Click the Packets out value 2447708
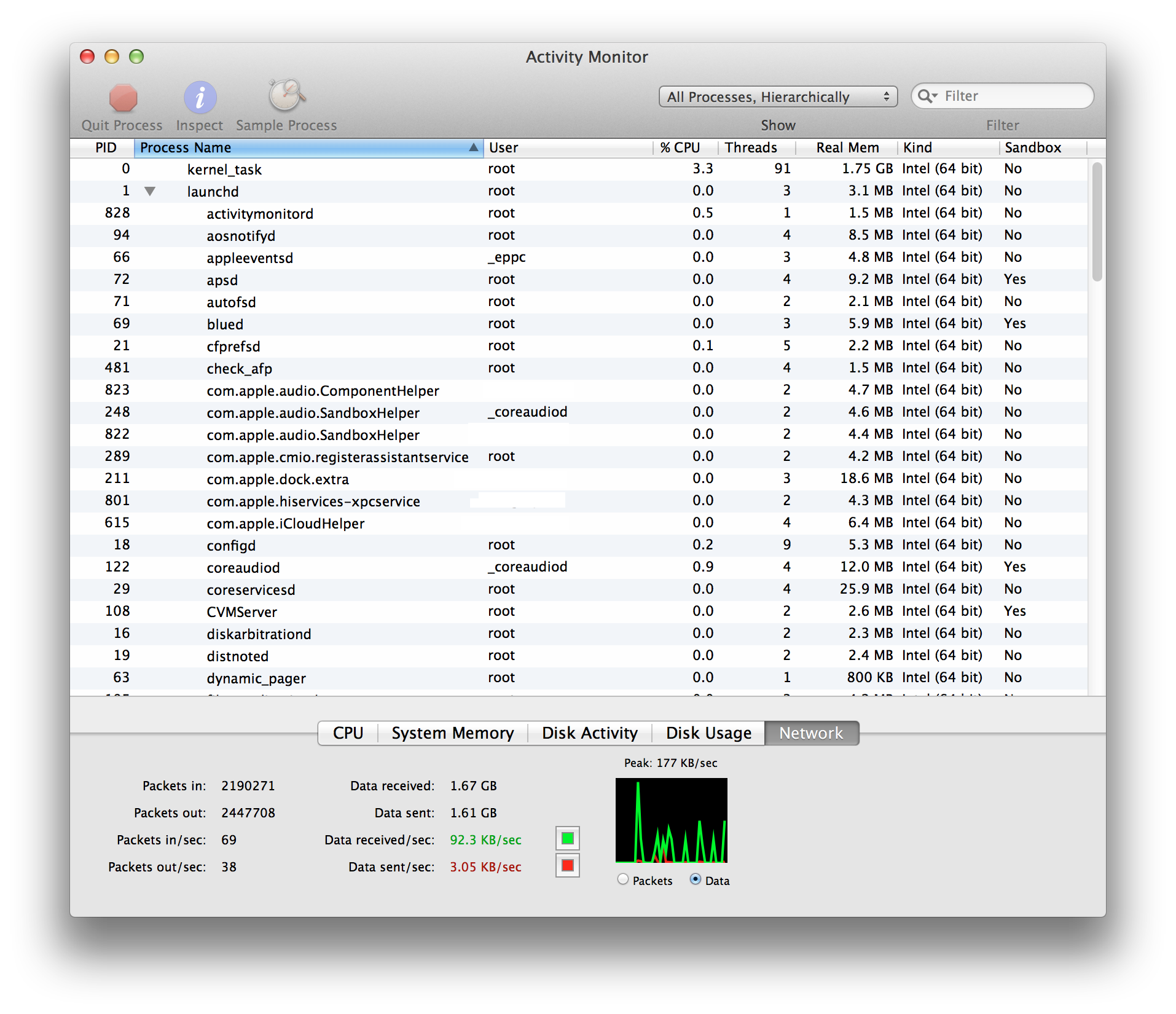Image resolution: width=1176 pixels, height=1014 pixels. [248, 812]
